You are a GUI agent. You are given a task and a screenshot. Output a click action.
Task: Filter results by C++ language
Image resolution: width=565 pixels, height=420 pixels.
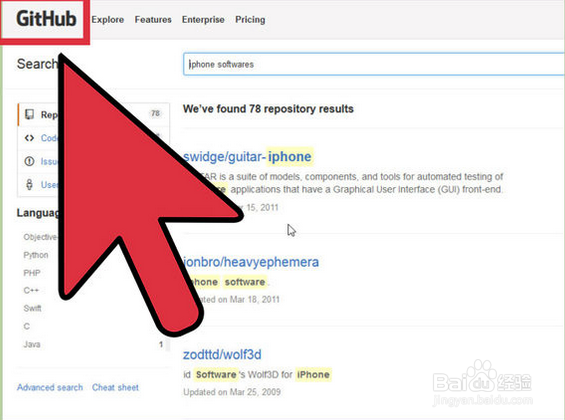tap(31, 290)
